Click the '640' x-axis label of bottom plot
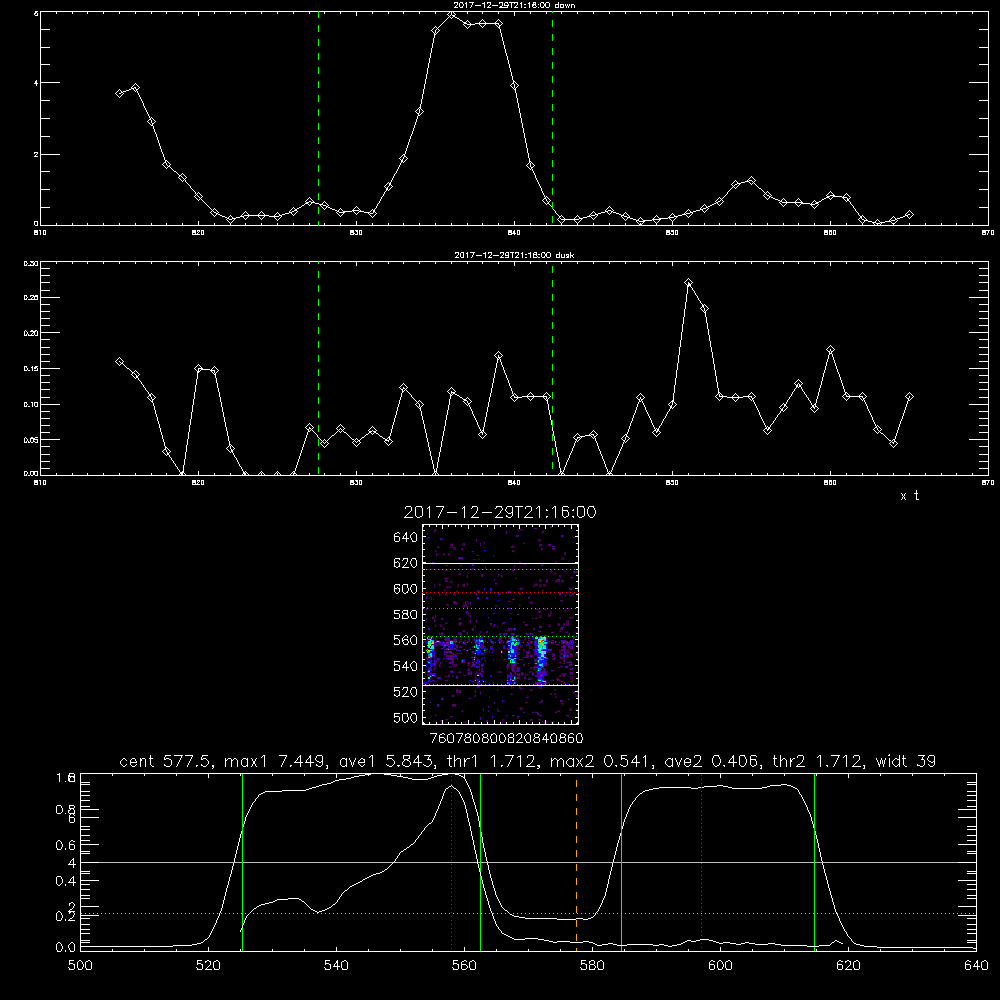Screen dimensions: 1000x1000 click(x=976, y=965)
